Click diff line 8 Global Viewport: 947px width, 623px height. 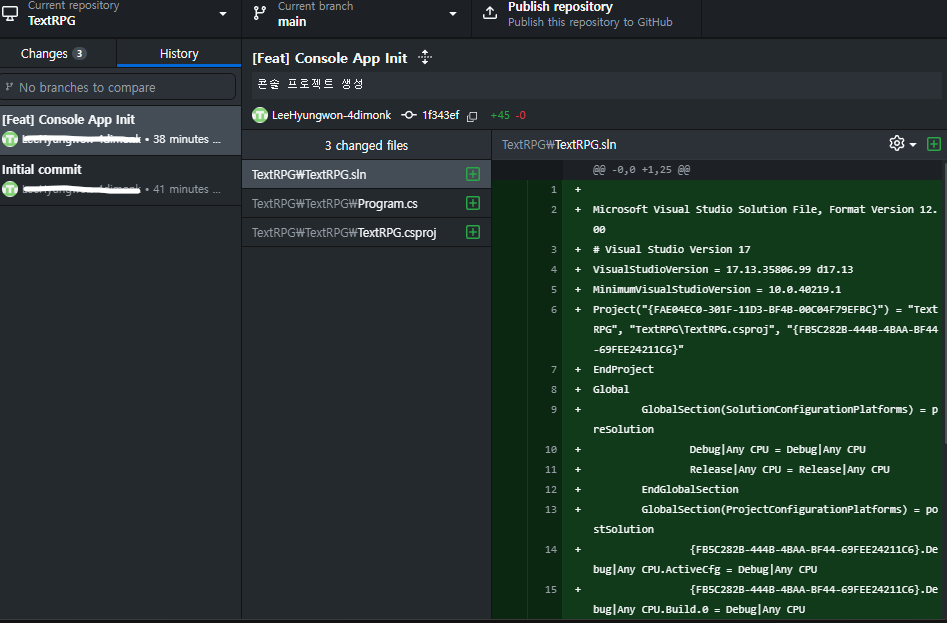pos(611,389)
